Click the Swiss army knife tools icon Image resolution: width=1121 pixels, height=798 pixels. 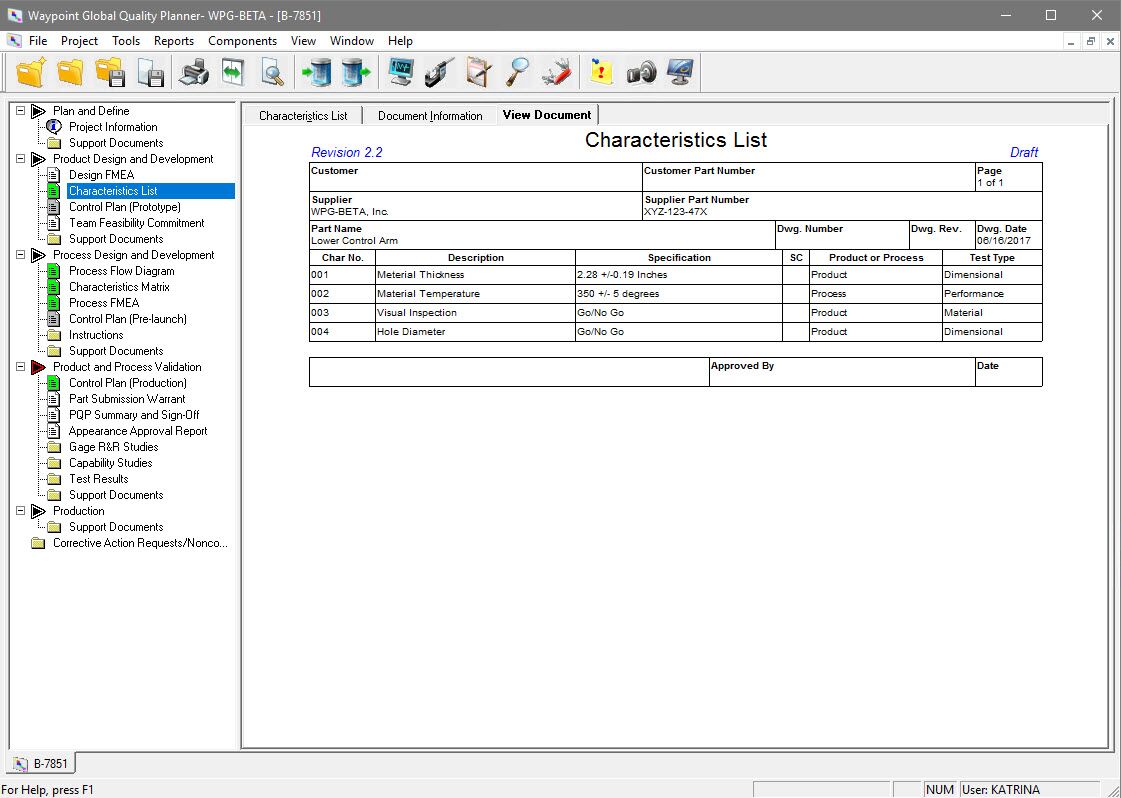pos(557,72)
